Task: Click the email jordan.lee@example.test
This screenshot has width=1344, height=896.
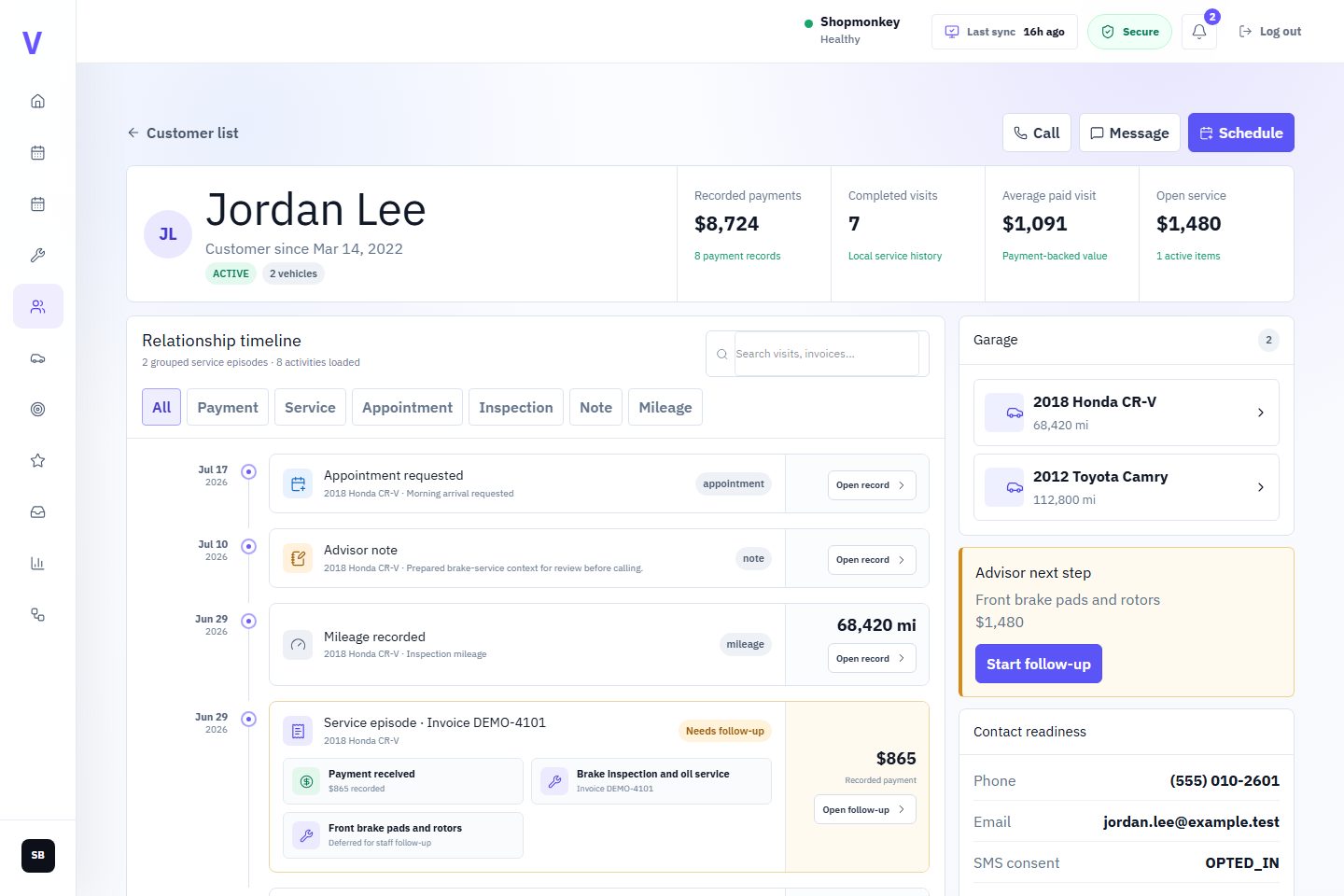Action: [x=1191, y=822]
